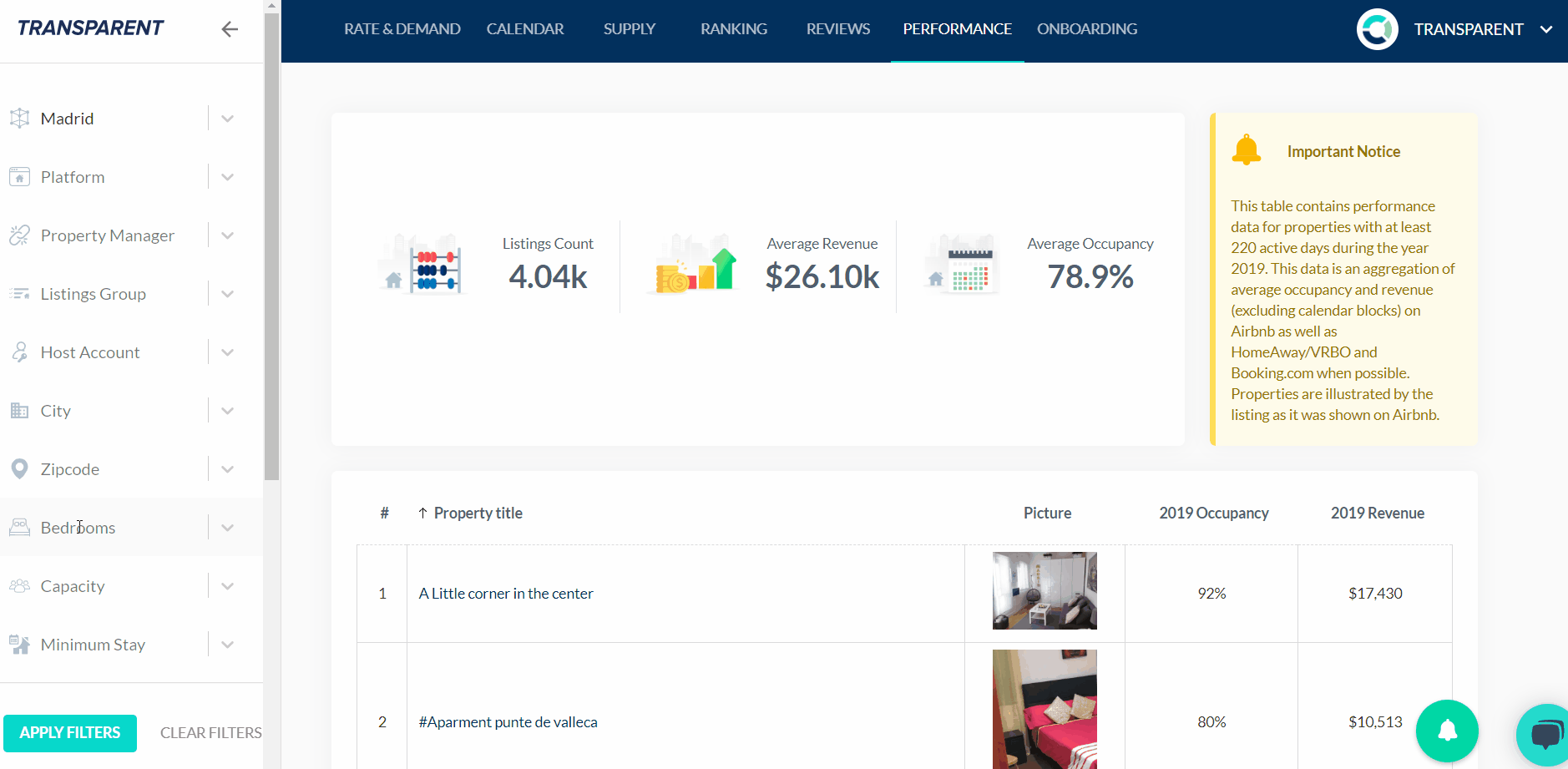Click the Transparent logo in sidebar
This screenshot has height=769, width=1568.
pos(91,28)
